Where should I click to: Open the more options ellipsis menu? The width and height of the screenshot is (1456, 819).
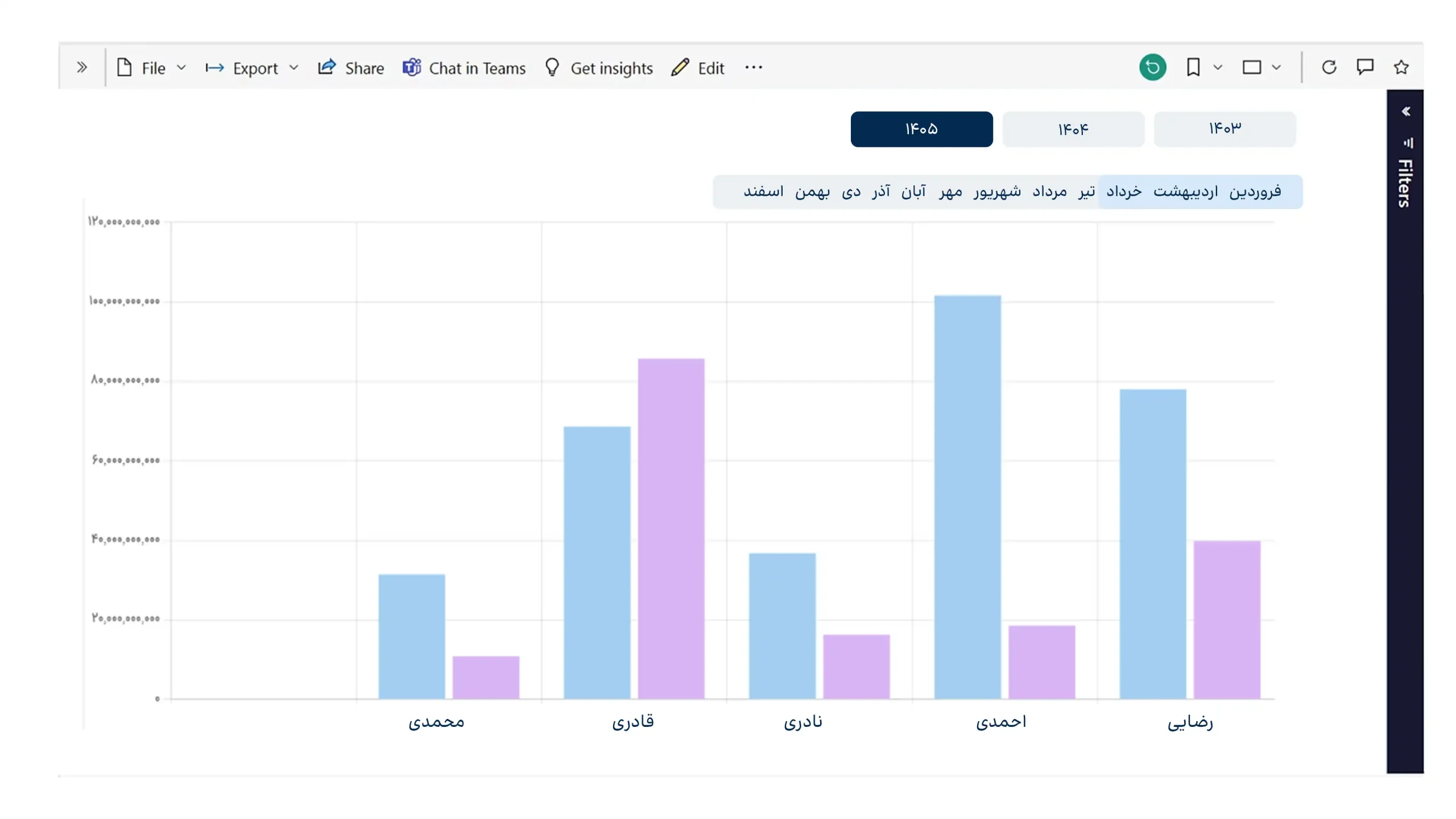[x=754, y=67]
